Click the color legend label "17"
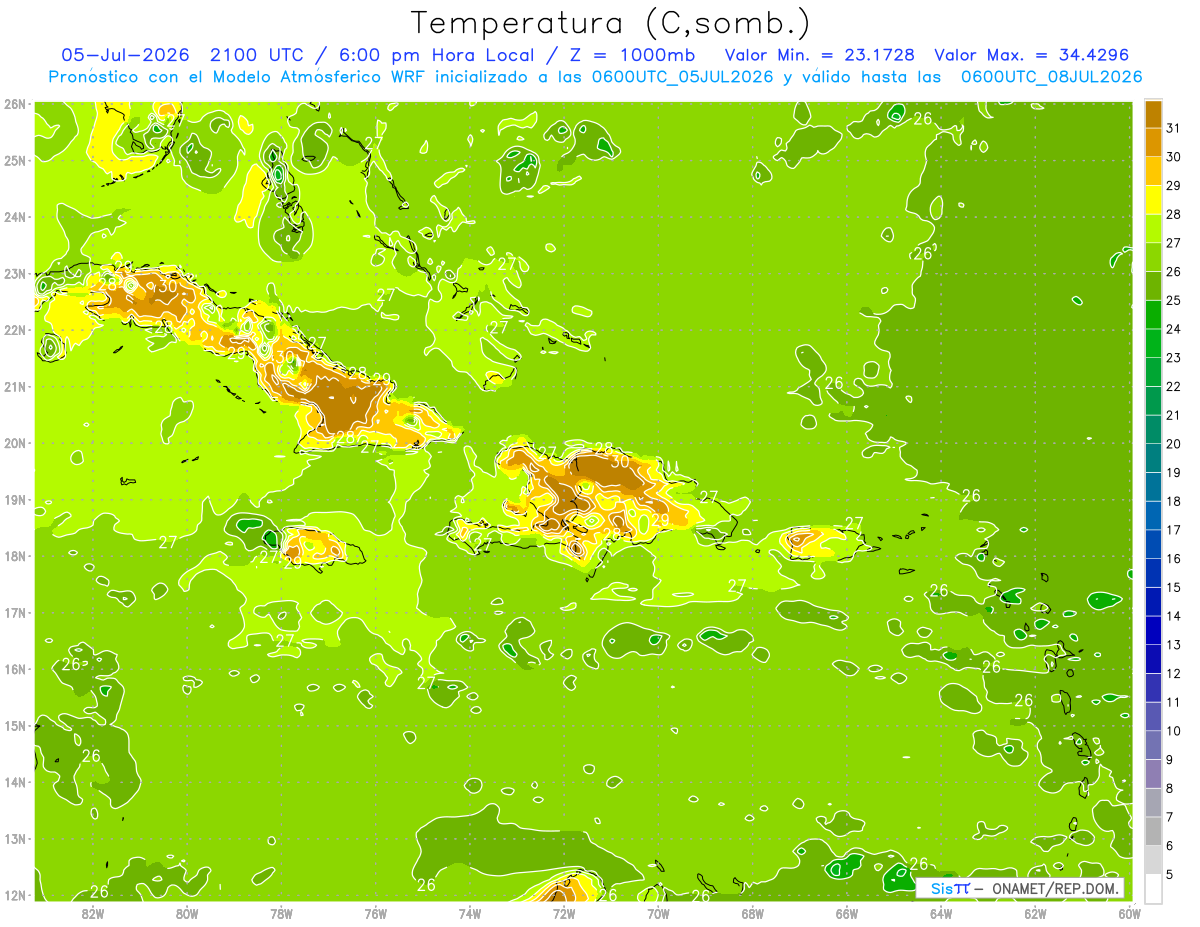The width and height of the screenshot is (1200, 927). [x=1173, y=530]
